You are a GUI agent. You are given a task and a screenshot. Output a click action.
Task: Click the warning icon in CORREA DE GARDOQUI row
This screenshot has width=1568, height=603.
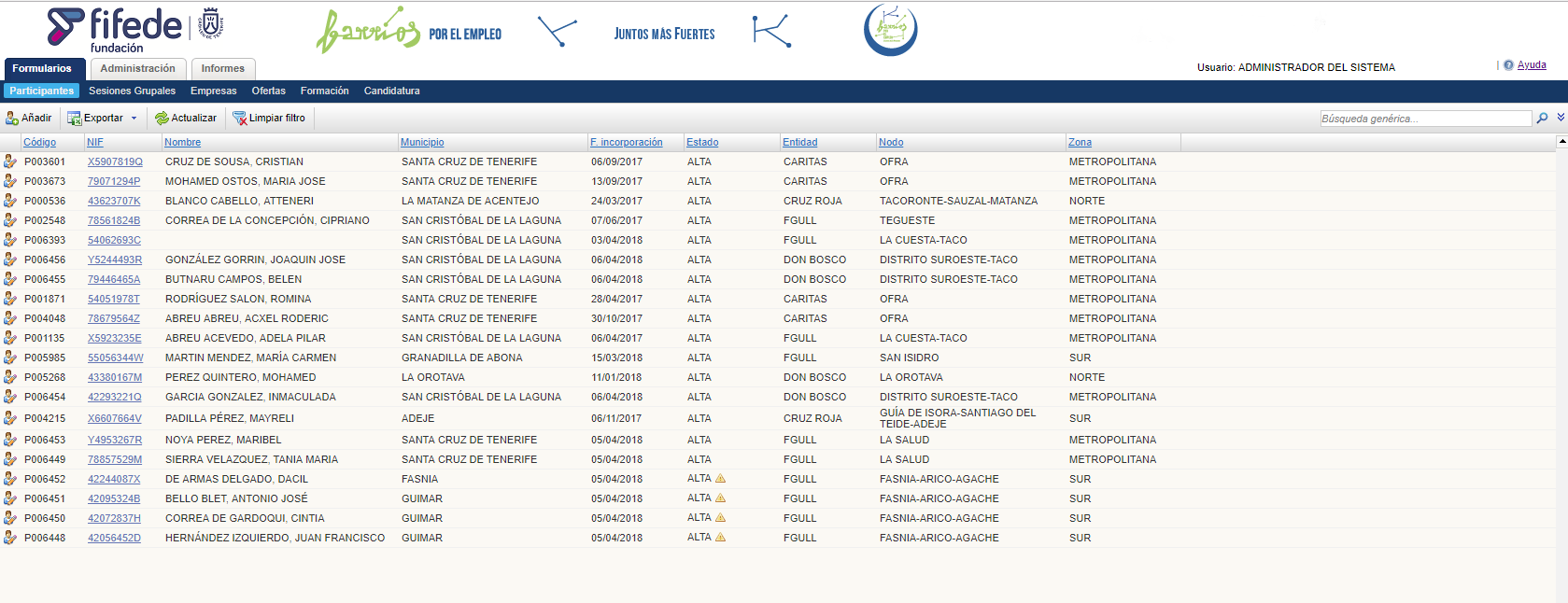click(720, 517)
